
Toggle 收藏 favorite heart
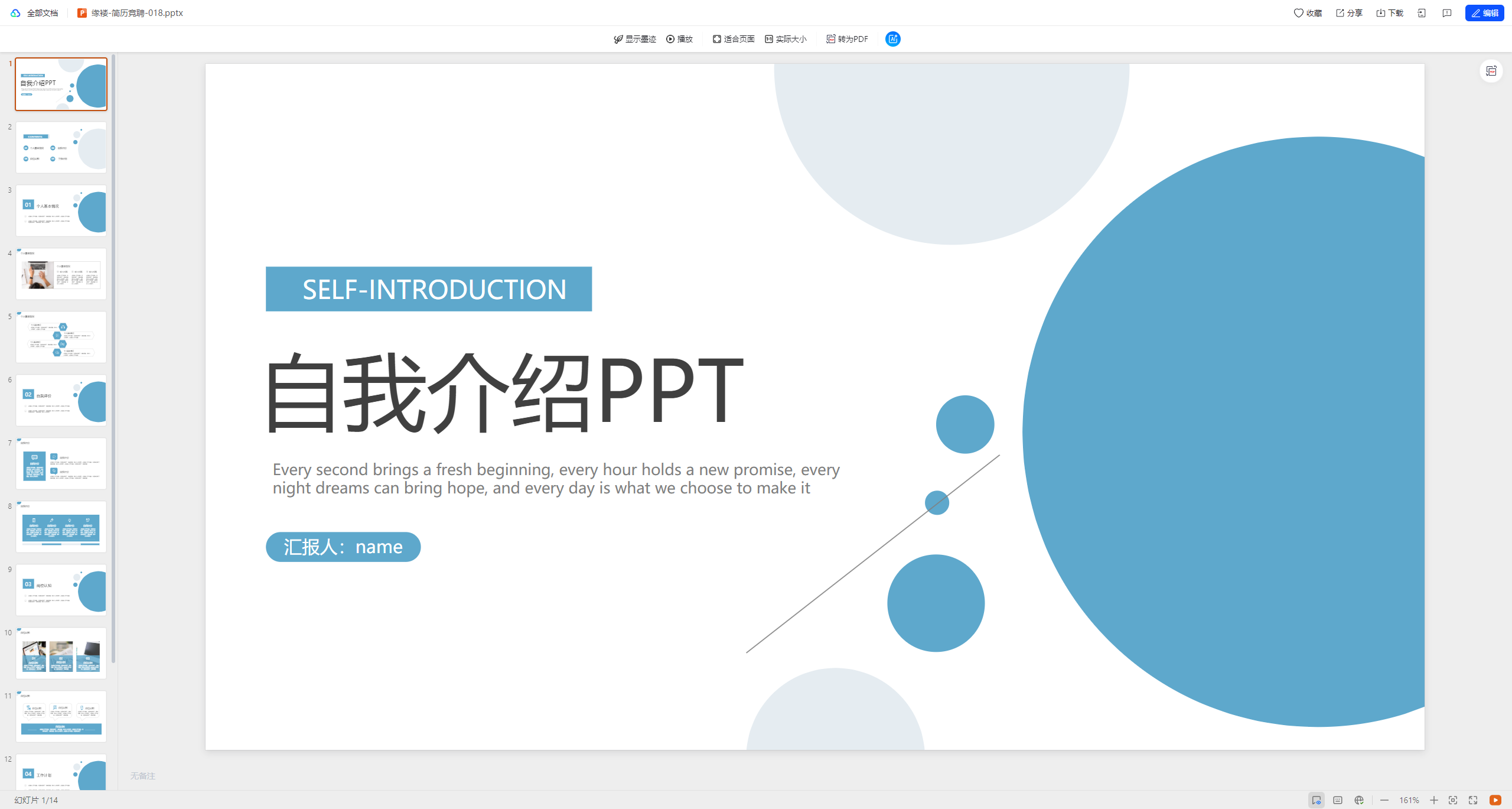click(x=1308, y=13)
